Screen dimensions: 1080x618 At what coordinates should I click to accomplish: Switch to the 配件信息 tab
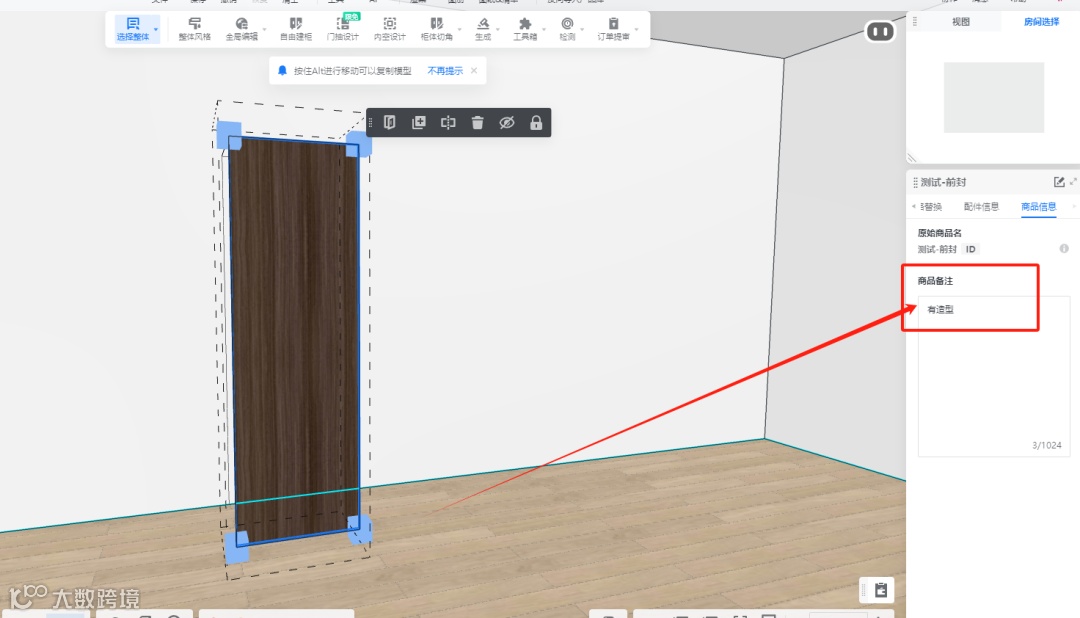(981, 207)
